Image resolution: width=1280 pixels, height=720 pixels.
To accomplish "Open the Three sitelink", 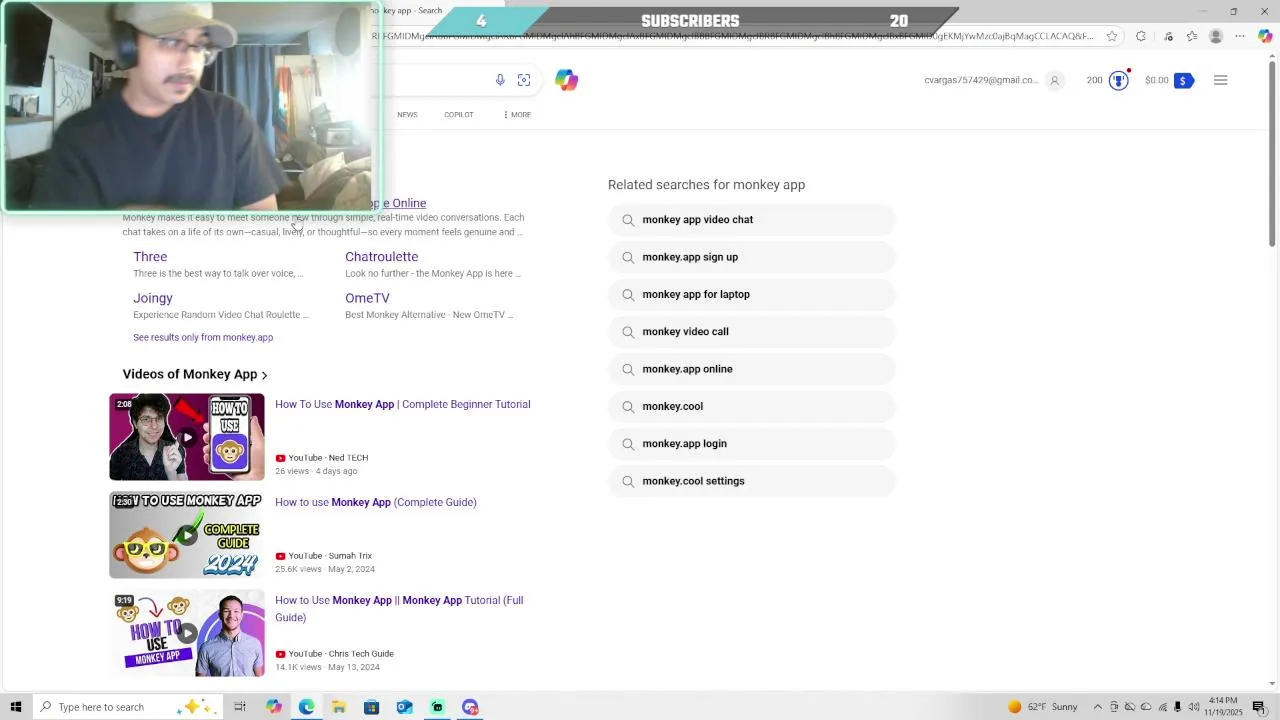I will point(150,257).
